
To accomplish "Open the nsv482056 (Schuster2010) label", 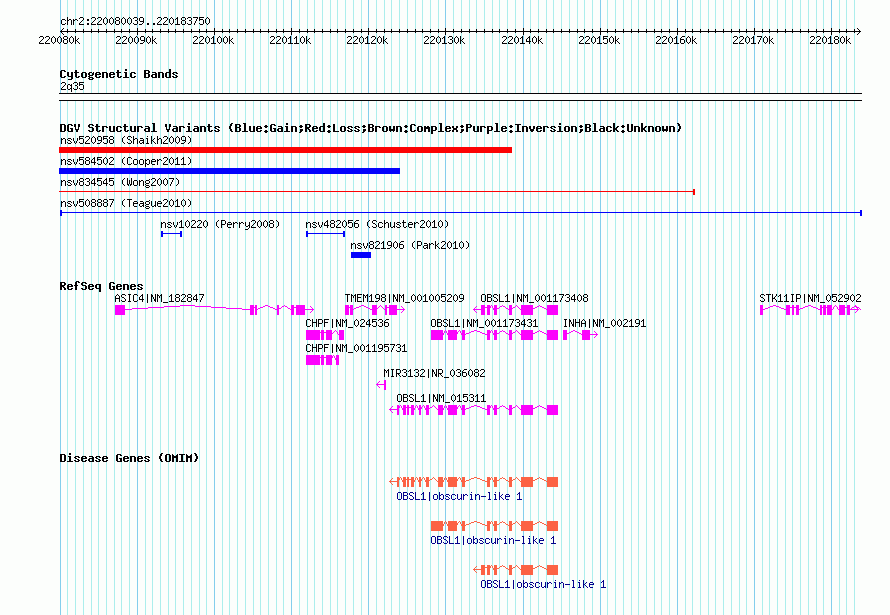I will pyautogui.click(x=377, y=224).
